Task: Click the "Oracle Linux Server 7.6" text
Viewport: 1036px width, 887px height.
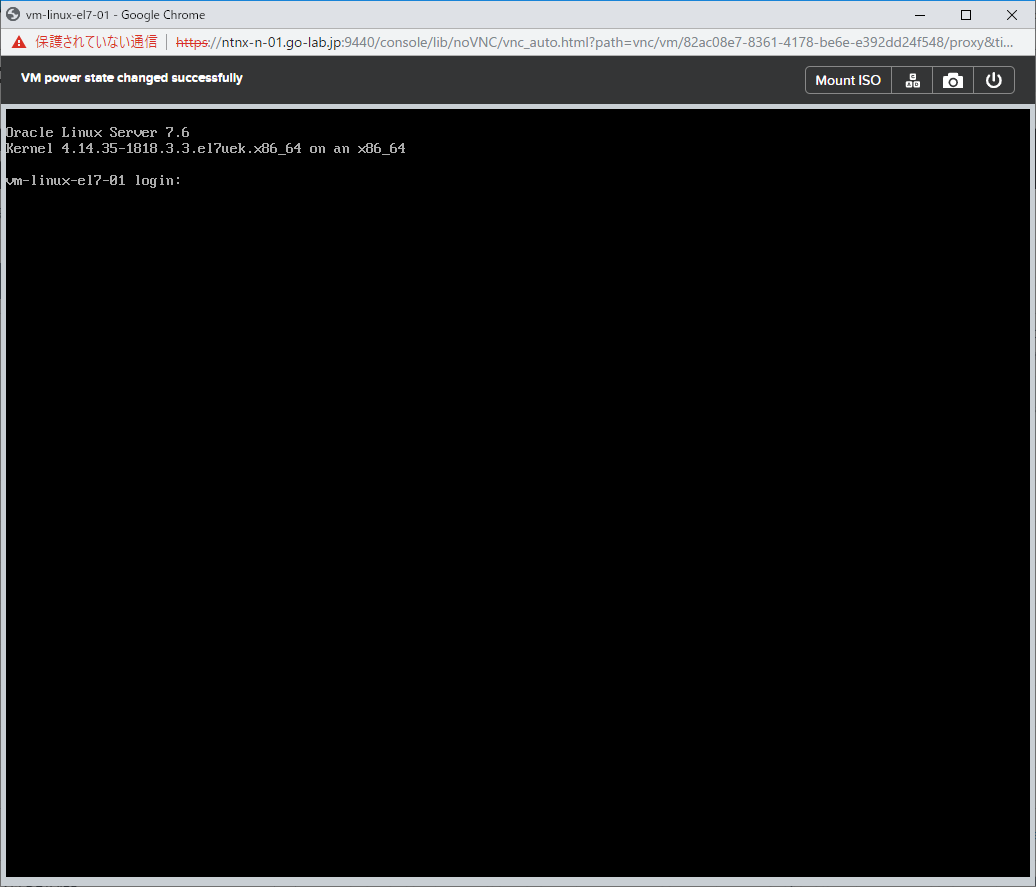Action: (x=97, y=132)
